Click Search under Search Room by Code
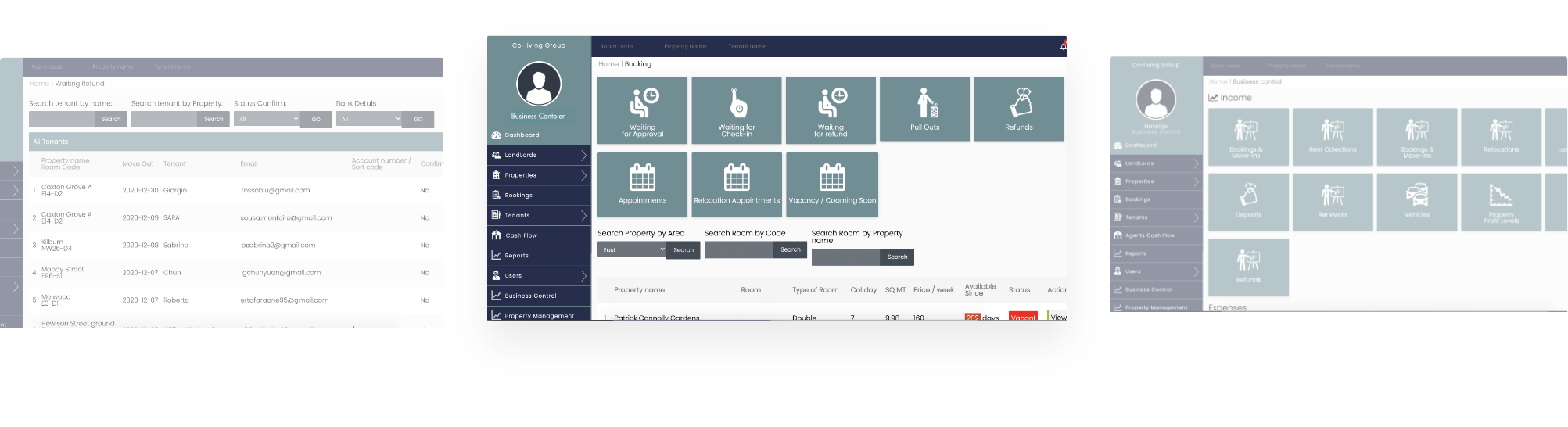Image resolution: width=1568 pixels, height=427 pixels. click(x=790, y=250)
